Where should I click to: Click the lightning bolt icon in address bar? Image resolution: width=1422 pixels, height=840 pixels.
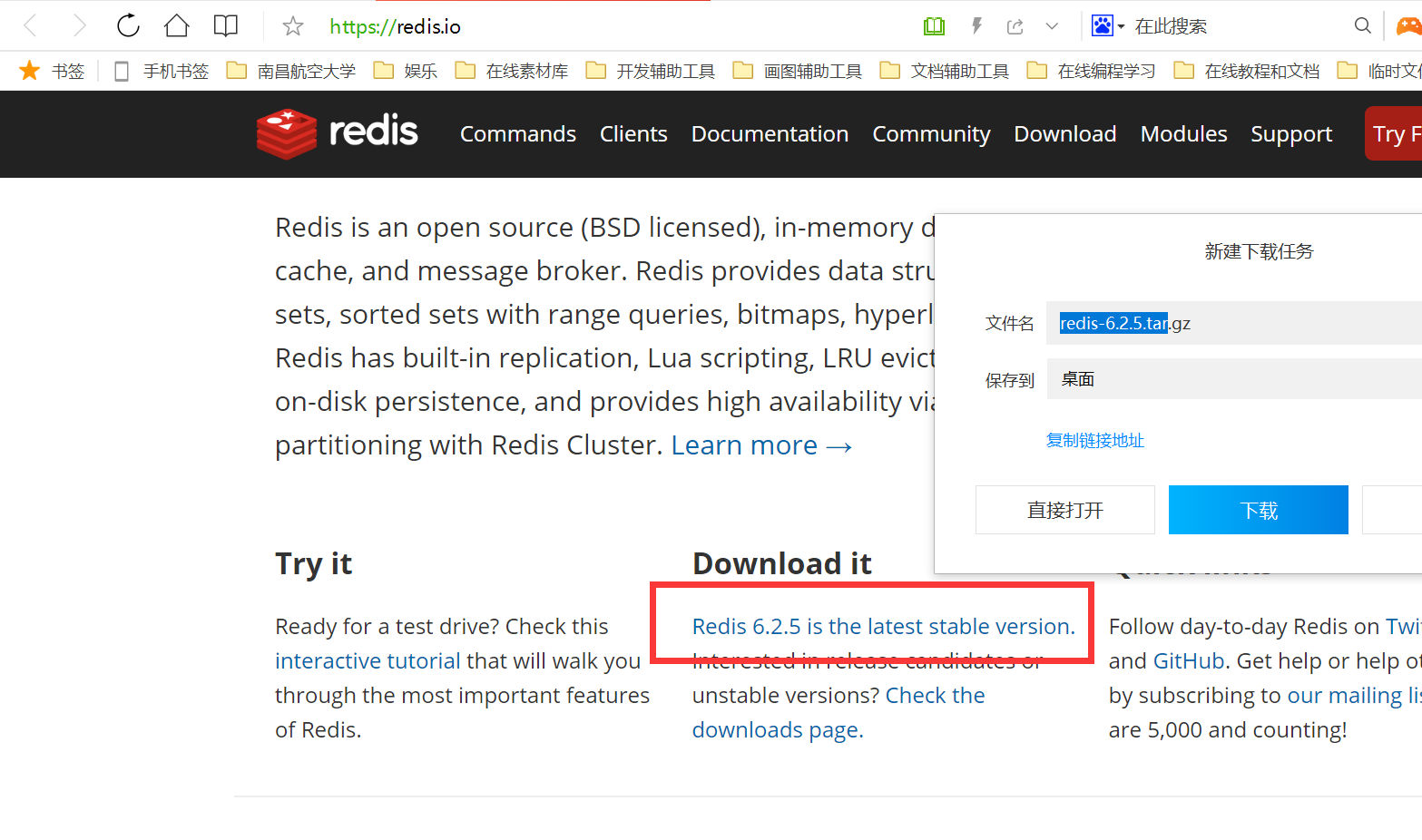coord(976,26)
